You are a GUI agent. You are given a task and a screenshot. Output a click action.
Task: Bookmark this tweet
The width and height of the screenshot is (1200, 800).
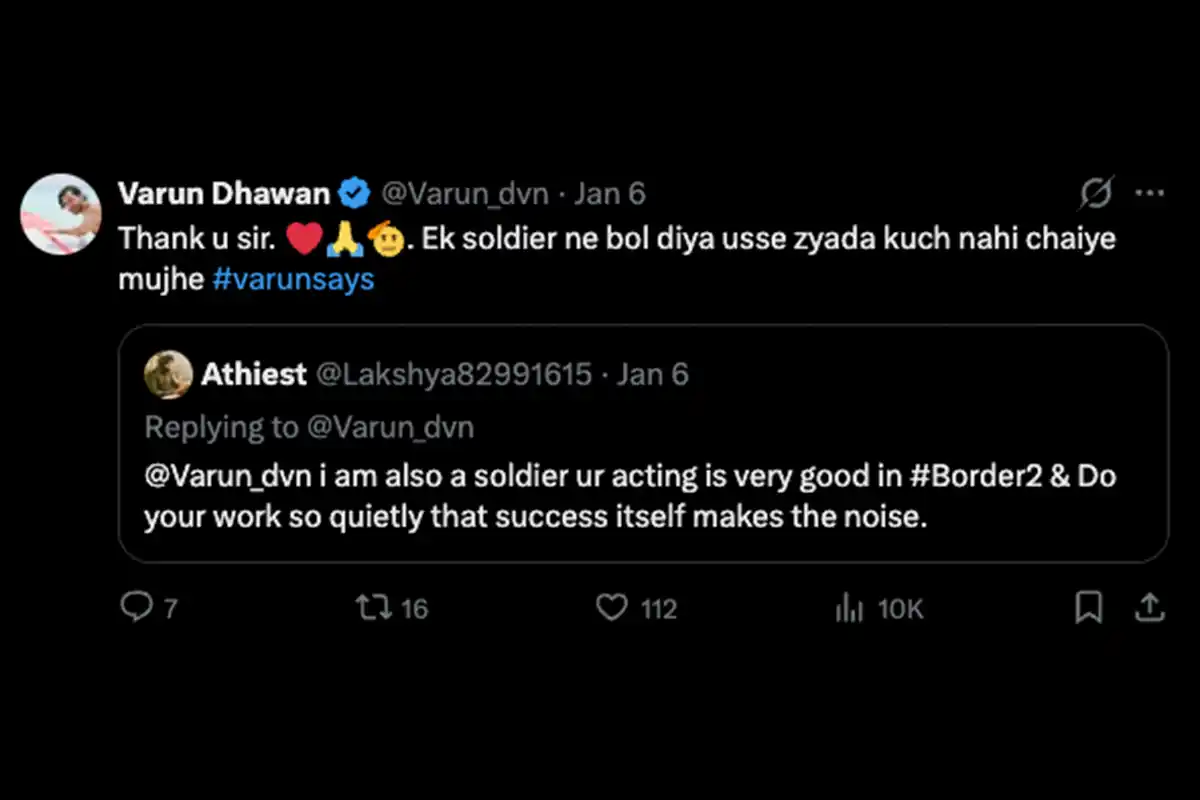[x=1090, y=607]
